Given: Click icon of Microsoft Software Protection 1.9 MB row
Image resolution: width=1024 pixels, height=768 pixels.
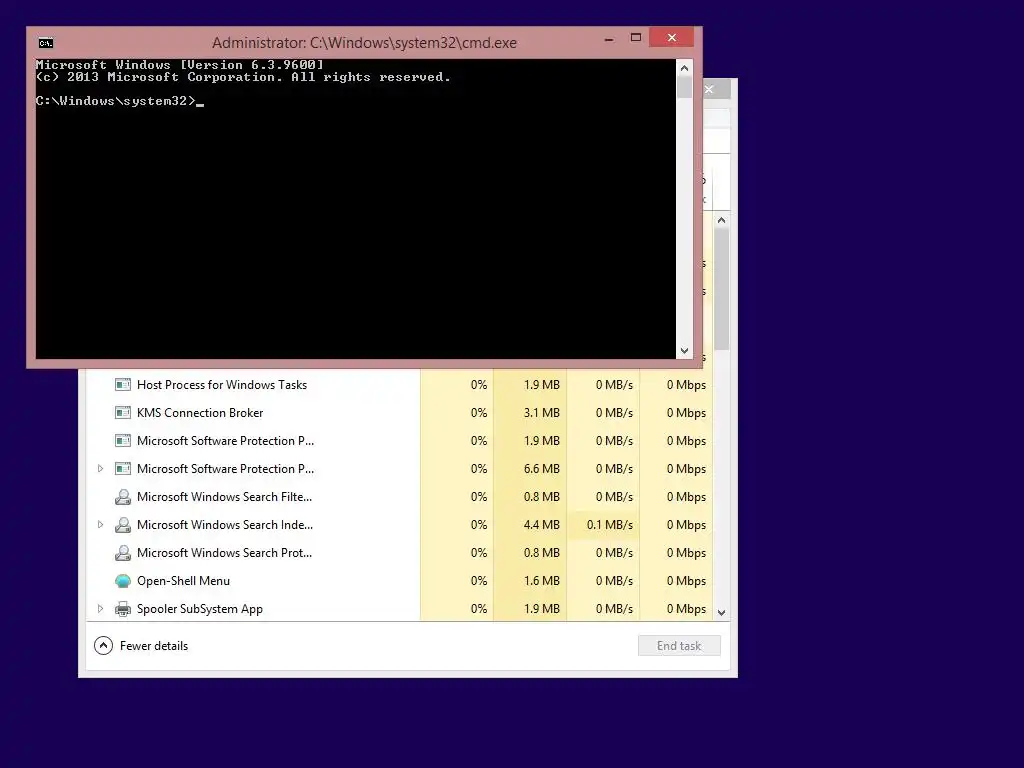Looking at the screenshot, I should [123, 441].
